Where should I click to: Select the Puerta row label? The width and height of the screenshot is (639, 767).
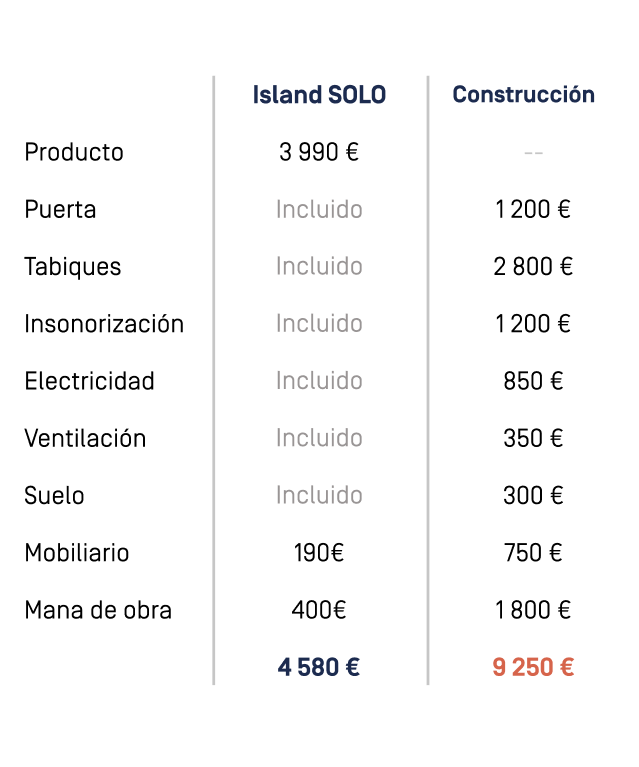[60, 210]
